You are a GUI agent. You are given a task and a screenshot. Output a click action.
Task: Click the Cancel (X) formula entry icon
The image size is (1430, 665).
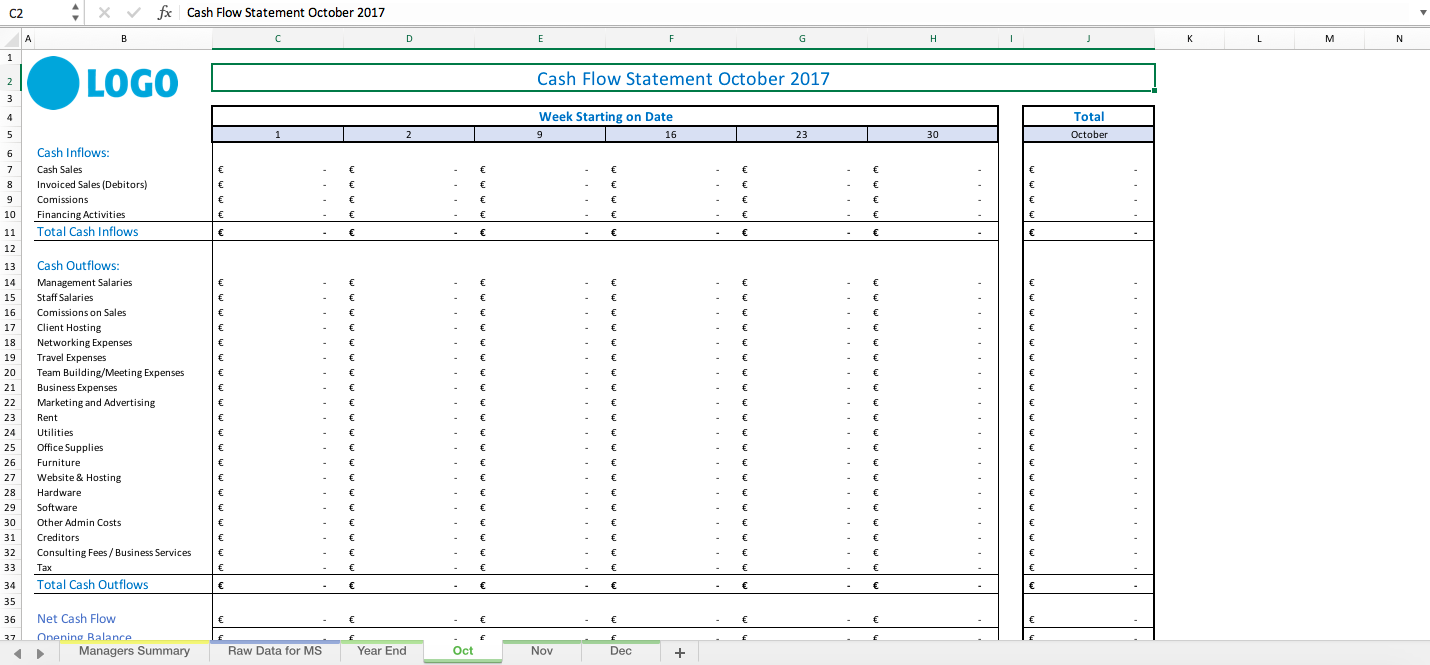pyautogui.click(x=104, y=12)
